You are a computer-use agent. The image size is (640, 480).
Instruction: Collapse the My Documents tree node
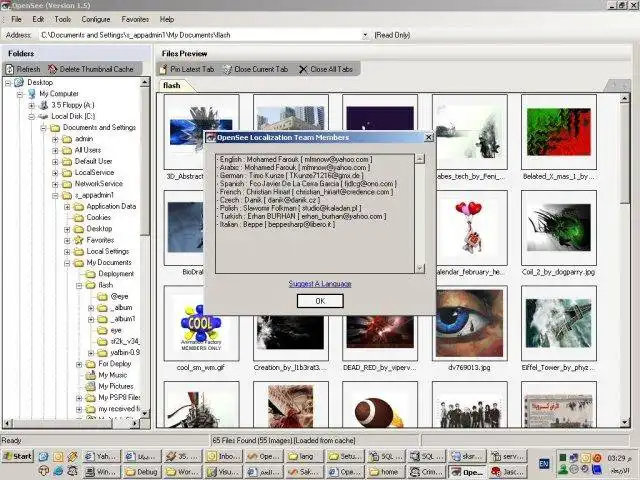(x=67, y=262)
